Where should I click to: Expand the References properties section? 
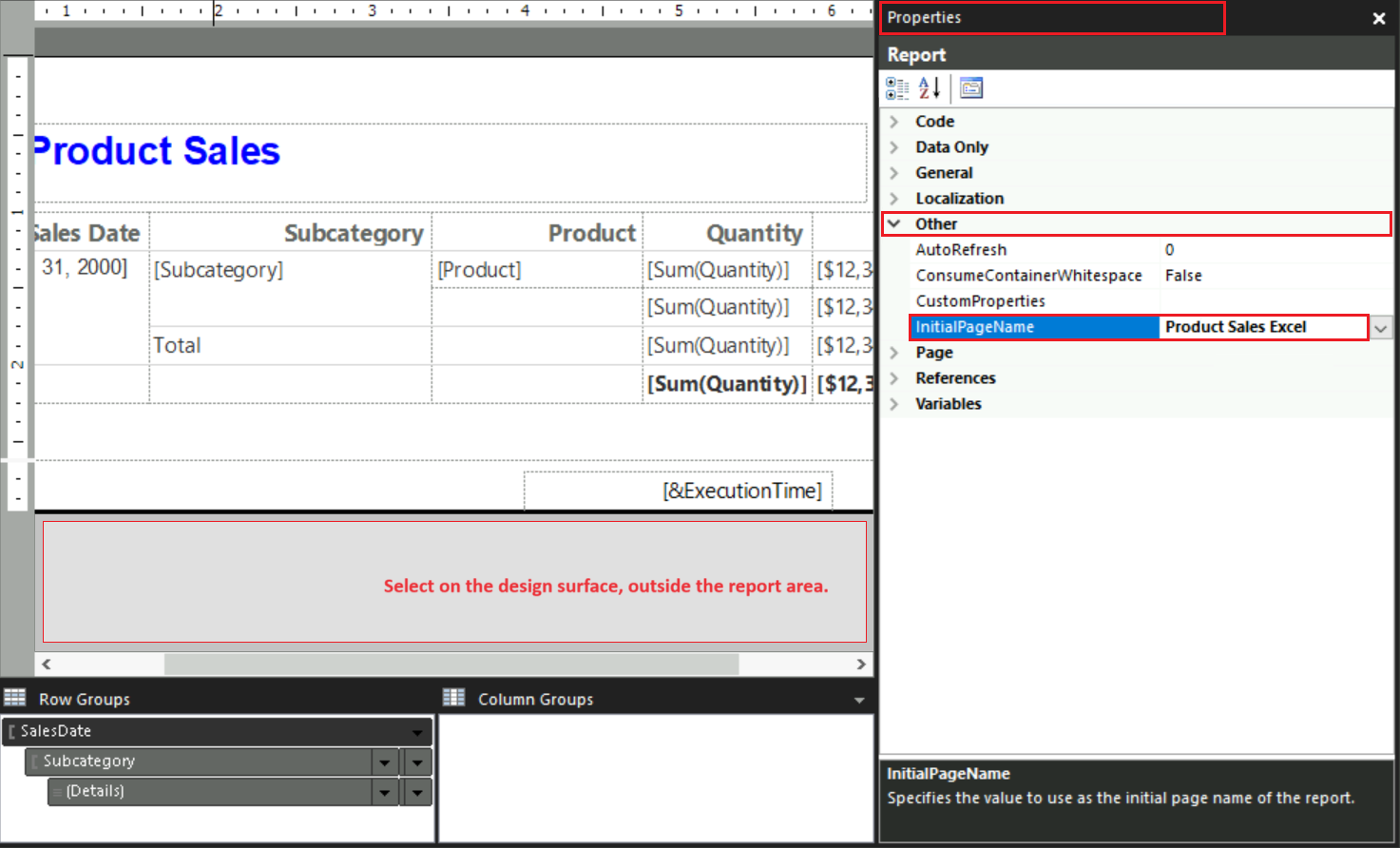click(894, 377)
